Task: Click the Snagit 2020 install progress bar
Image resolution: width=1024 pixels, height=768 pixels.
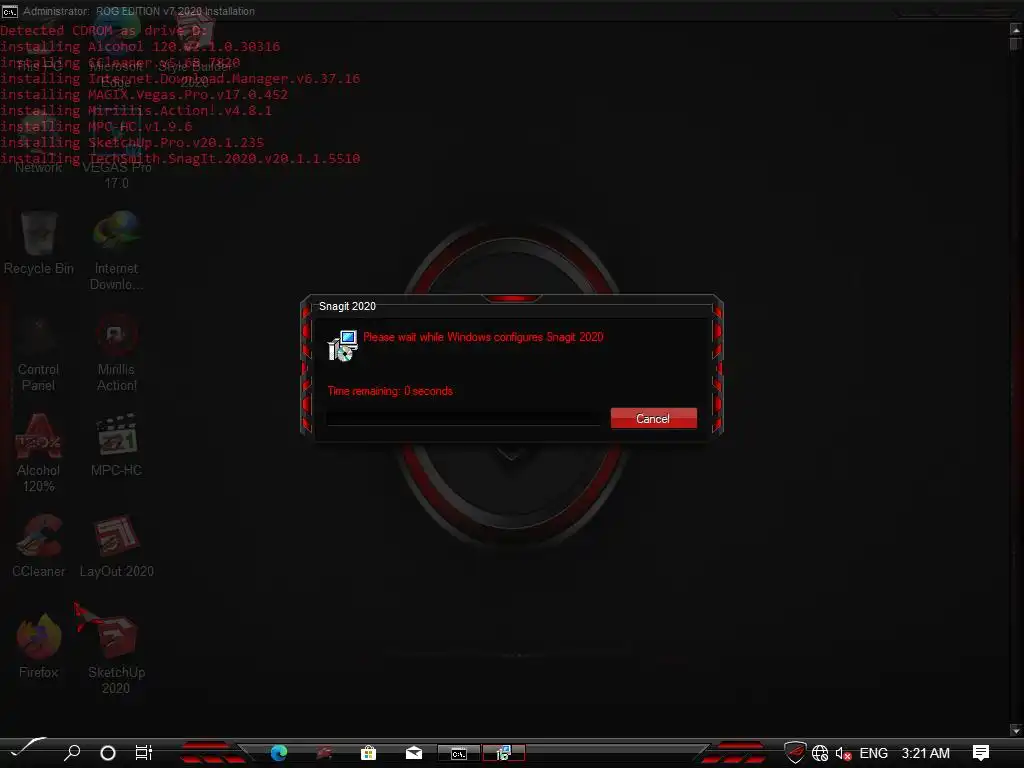Action: pyautogui.click(x=463, y=419)
